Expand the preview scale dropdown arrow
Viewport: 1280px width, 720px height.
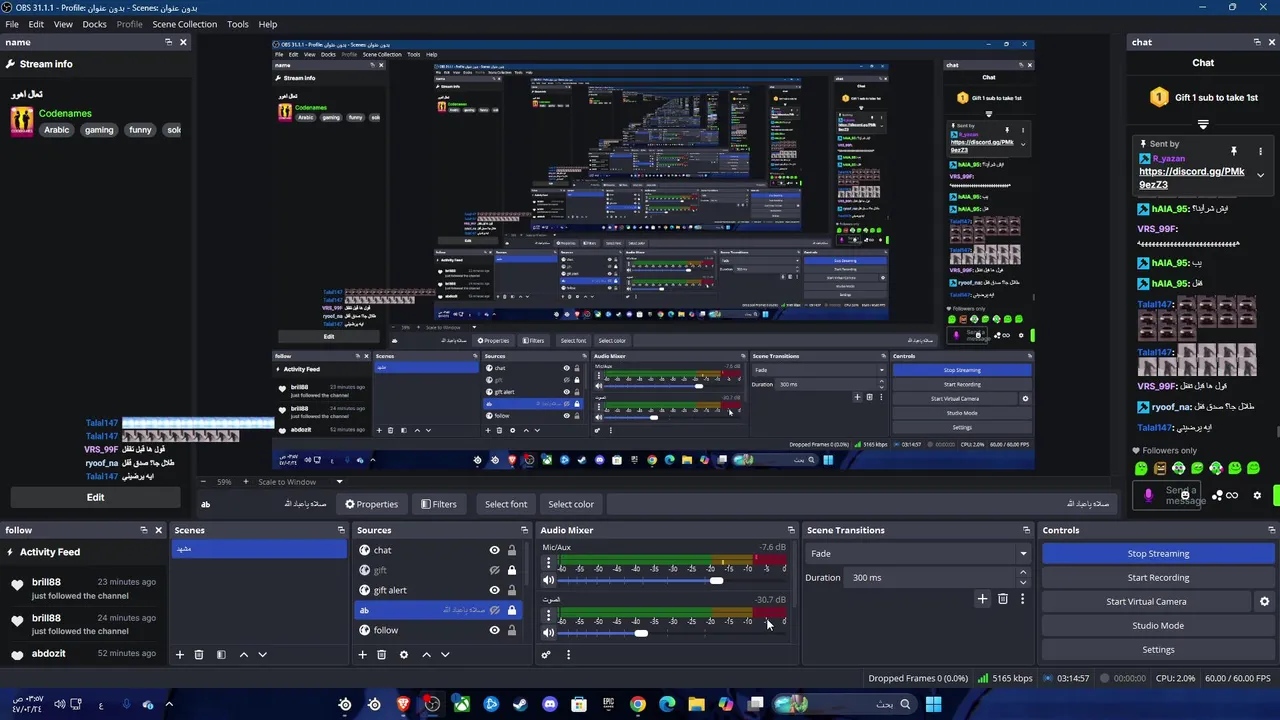click(339, 482)
